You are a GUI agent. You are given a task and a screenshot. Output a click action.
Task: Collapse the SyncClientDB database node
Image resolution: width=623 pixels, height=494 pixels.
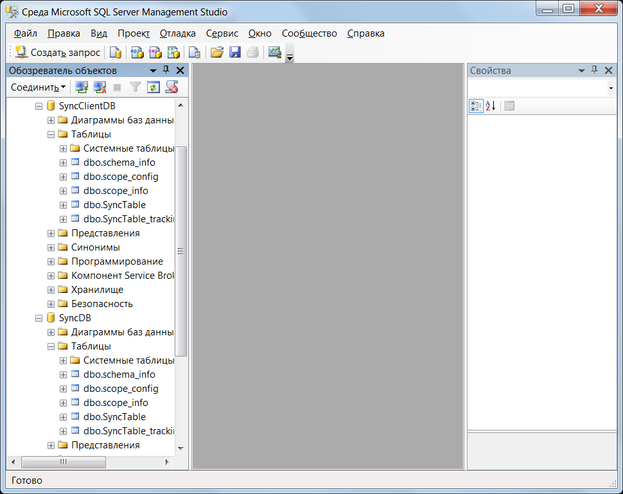[x=39, y=106]
